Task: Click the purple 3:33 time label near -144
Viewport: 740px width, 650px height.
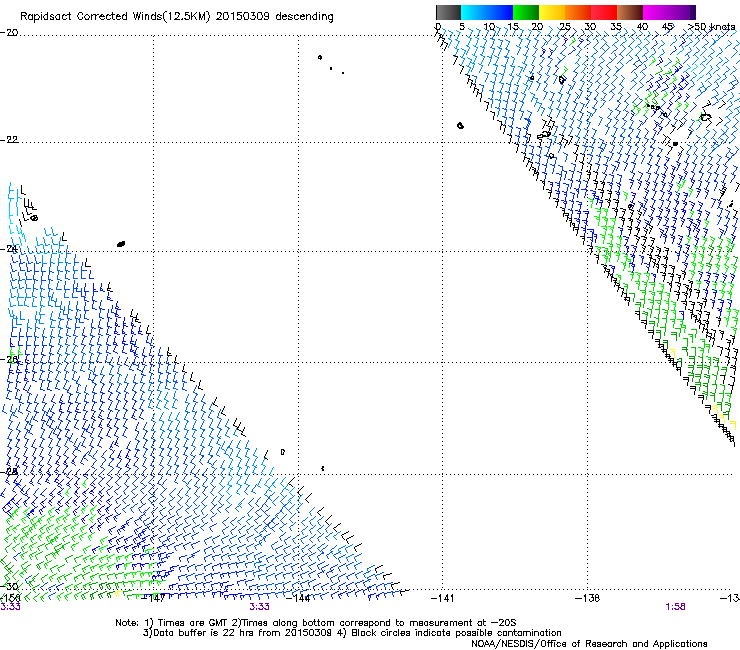Action: click(260, 607)
